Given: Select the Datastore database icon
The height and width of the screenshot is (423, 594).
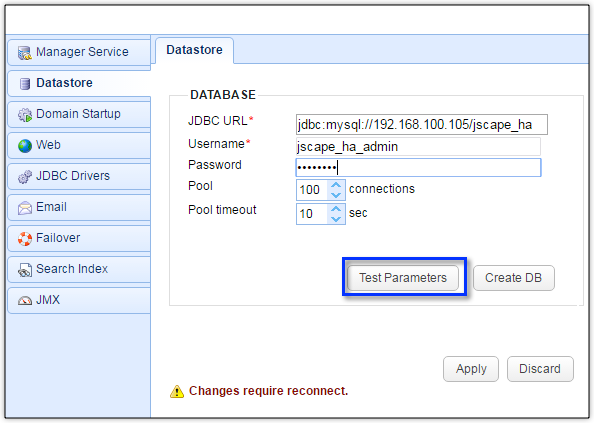Looking at the screenshot, I should tap(25, 84).
